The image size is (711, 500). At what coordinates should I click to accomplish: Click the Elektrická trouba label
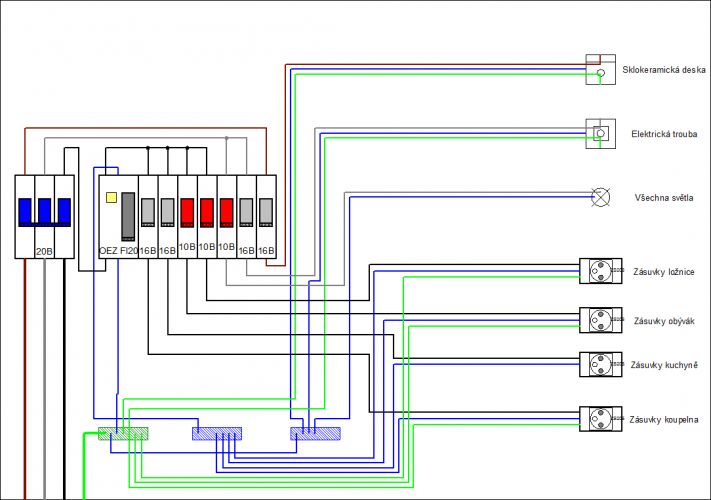tap(664, 134)
